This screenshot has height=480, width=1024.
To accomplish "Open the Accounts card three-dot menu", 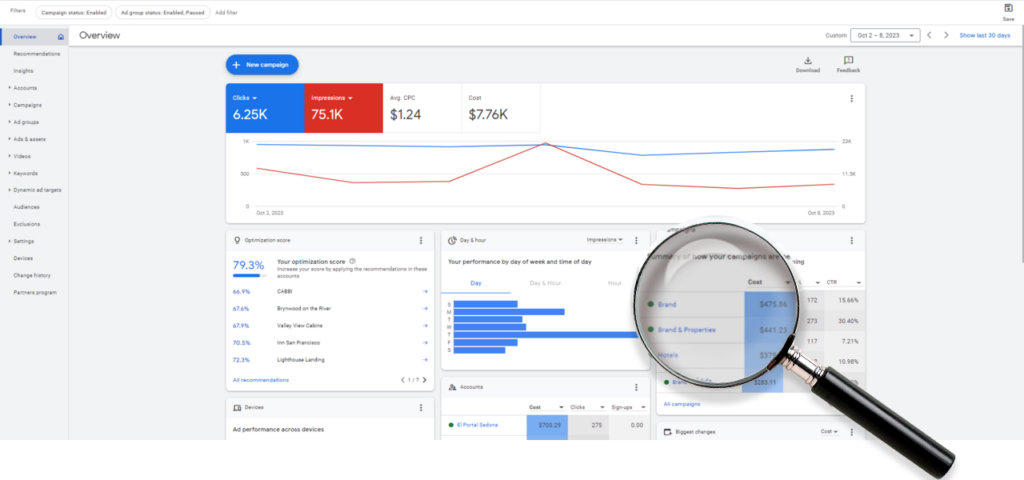I will point(636,387).
